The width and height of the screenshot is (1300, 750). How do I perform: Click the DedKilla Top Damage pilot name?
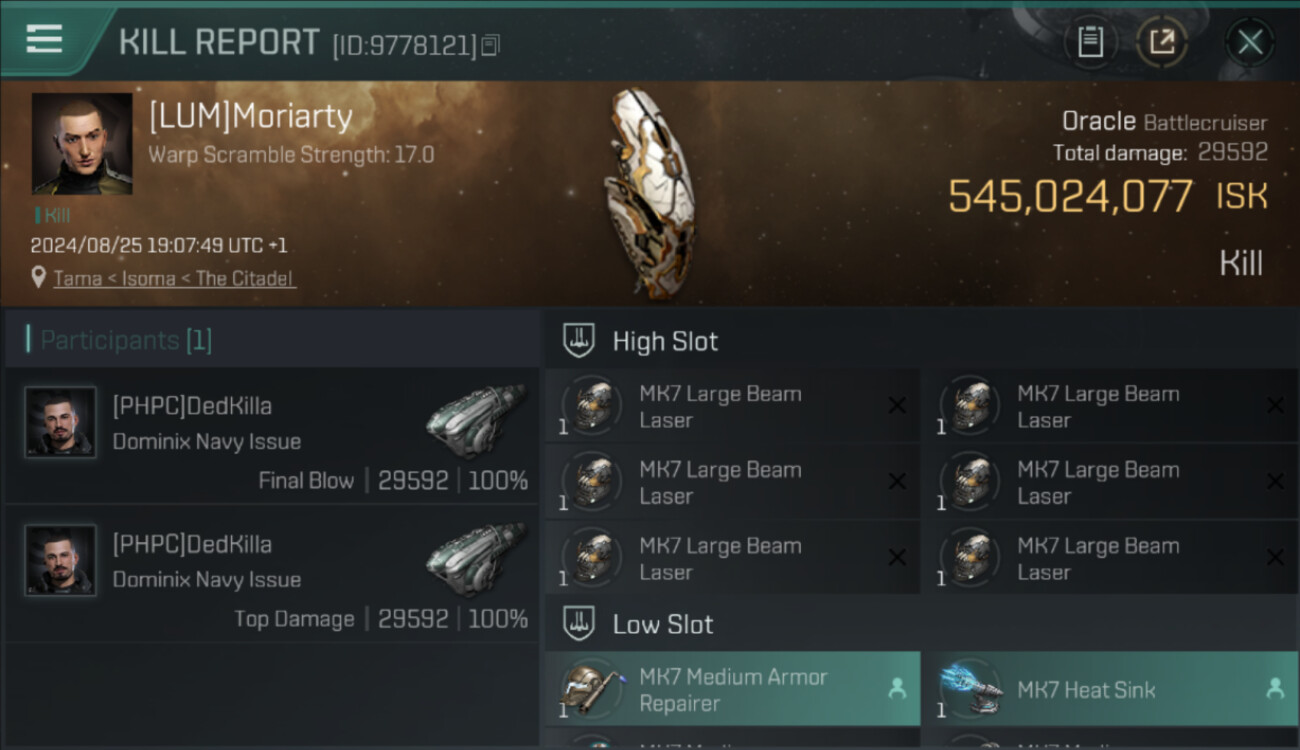tap(192, 544)
